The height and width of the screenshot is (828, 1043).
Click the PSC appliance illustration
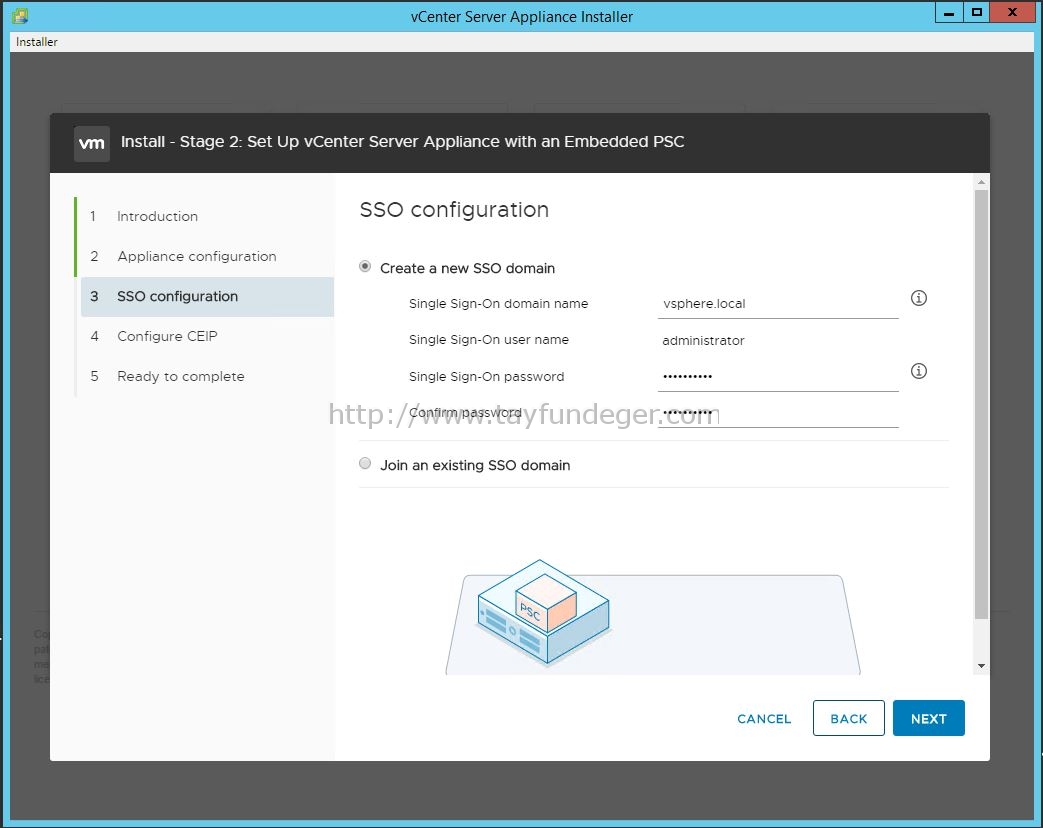point(543,612)
